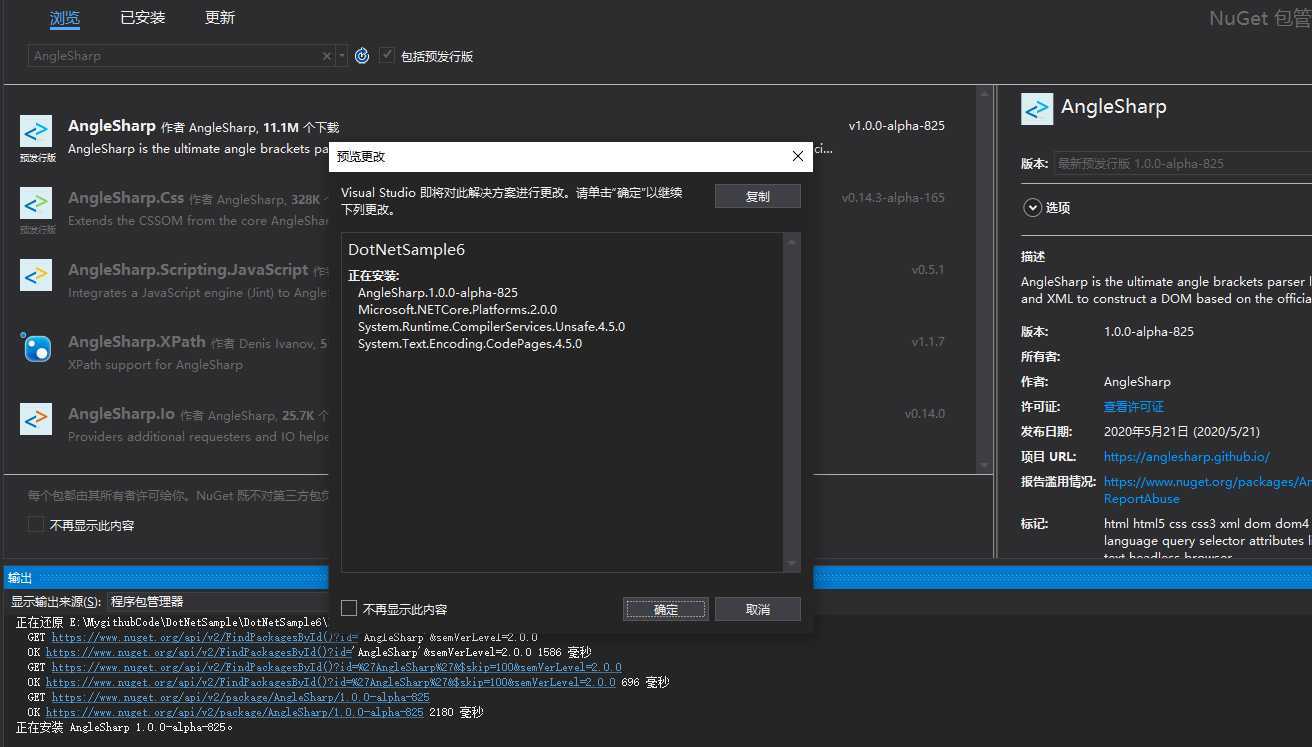Select the AngleSharp.XPath package title
Screen dimensions: 1312x747
tap(137, 342)
